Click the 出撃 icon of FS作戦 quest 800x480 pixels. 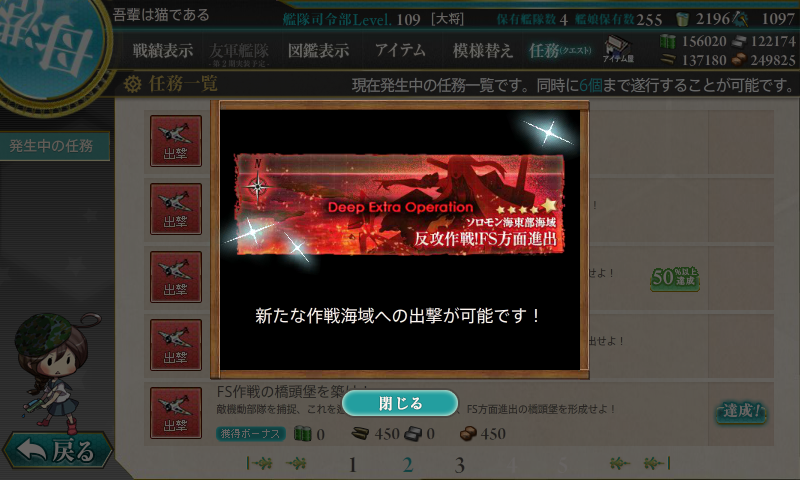click(176, 413)
